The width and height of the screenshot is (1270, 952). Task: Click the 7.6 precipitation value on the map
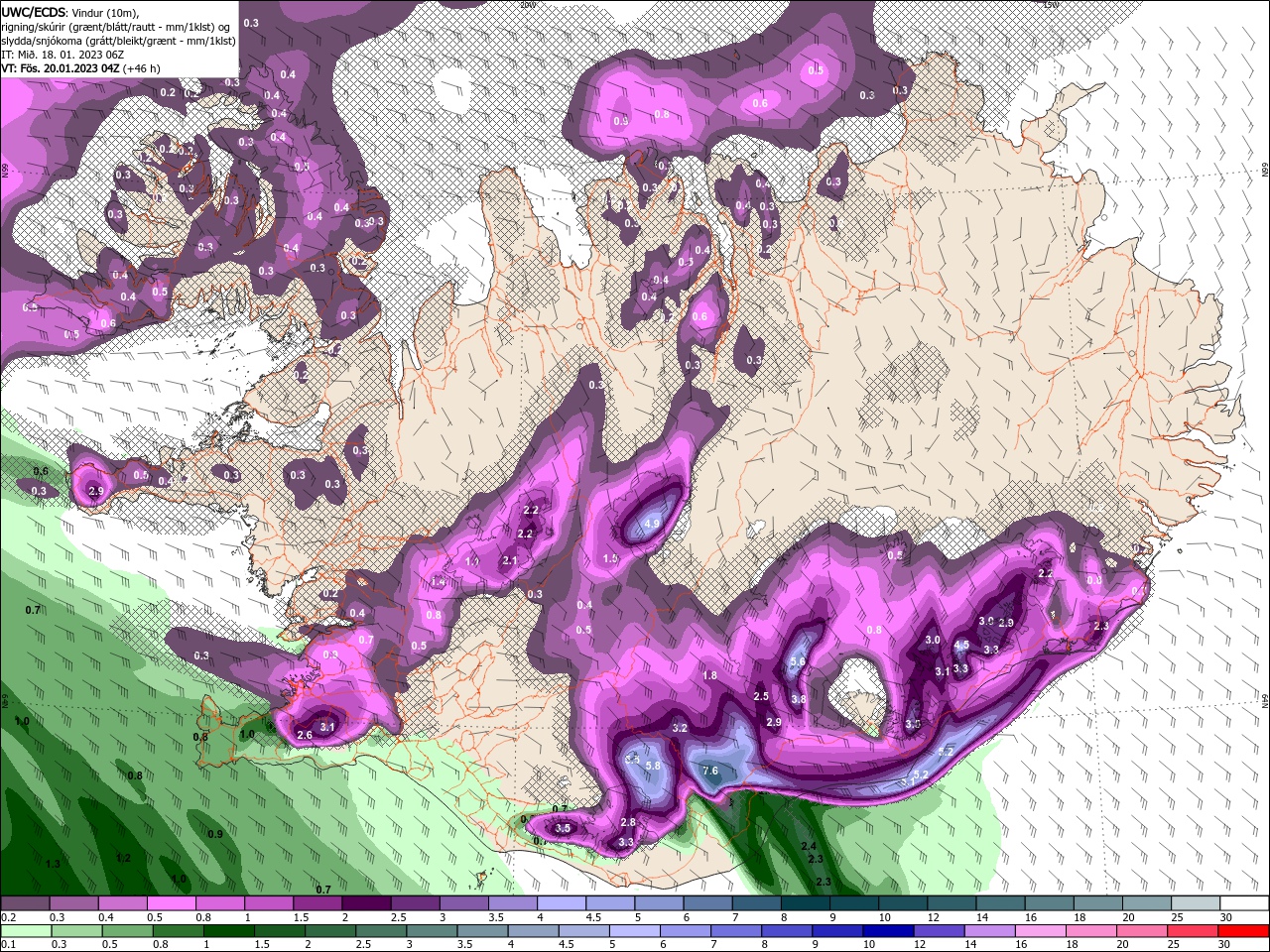coord(709,771)
